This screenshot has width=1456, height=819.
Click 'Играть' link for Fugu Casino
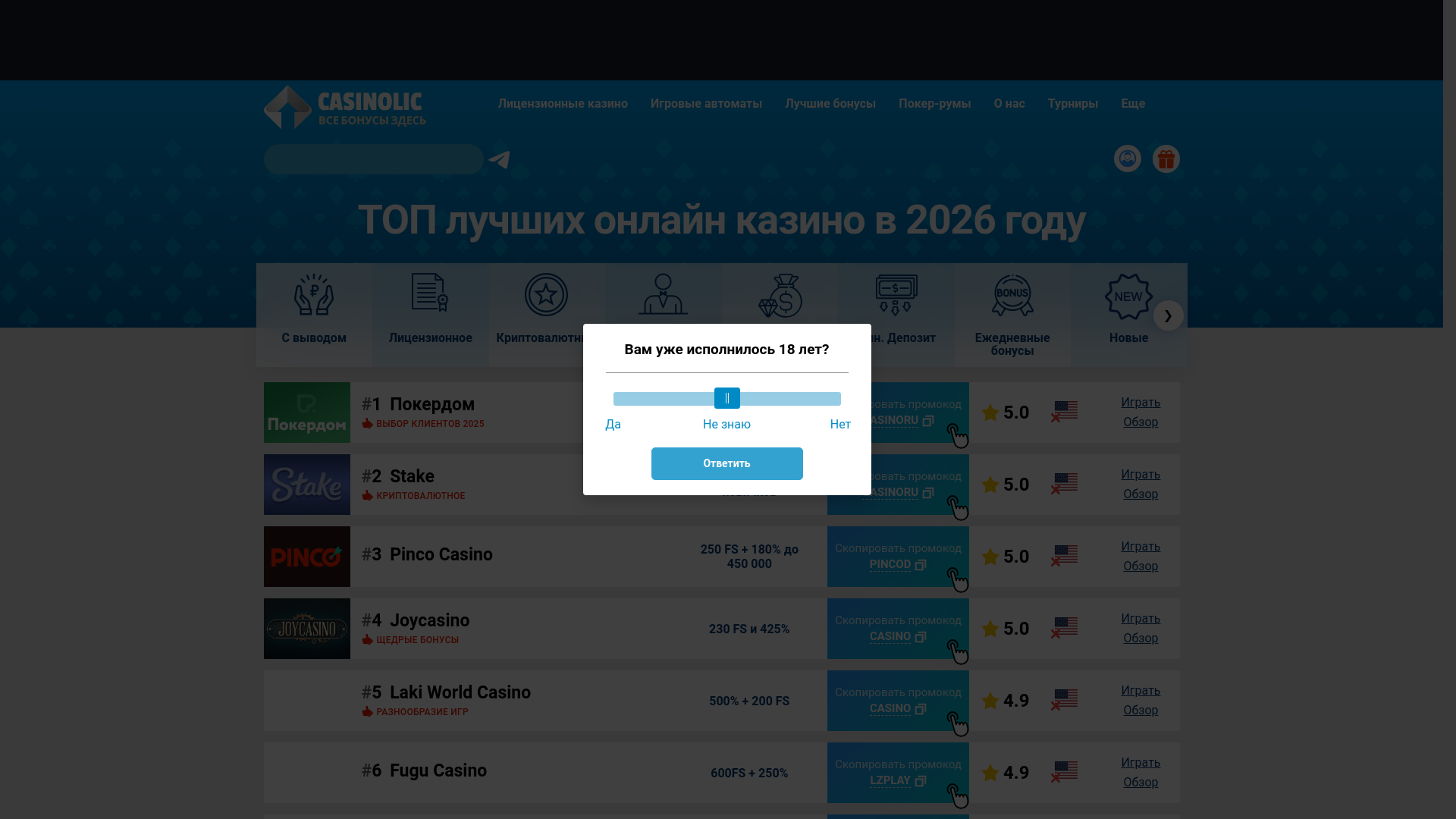[1141, 763]
